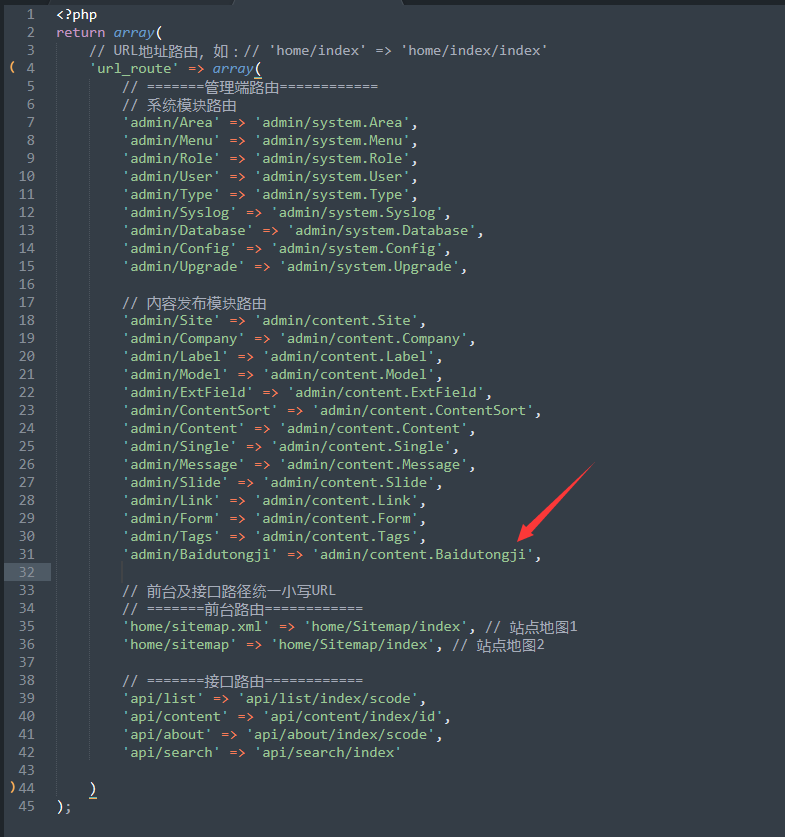785x837 pixels.
Task: Click line number 45 in the gutter
Action: [27, 806]
